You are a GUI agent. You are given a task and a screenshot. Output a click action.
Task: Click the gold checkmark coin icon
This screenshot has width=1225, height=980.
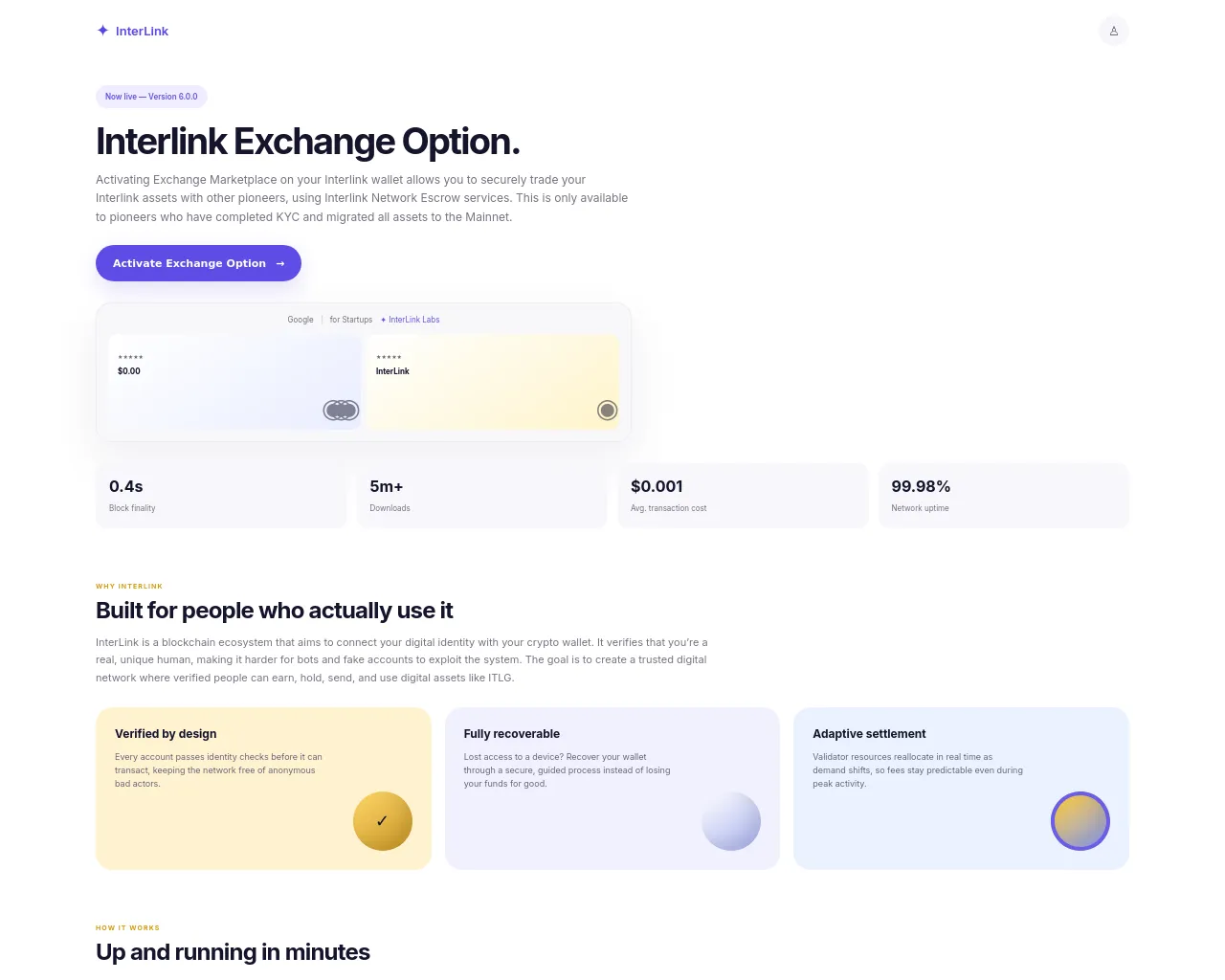[383, 821]
